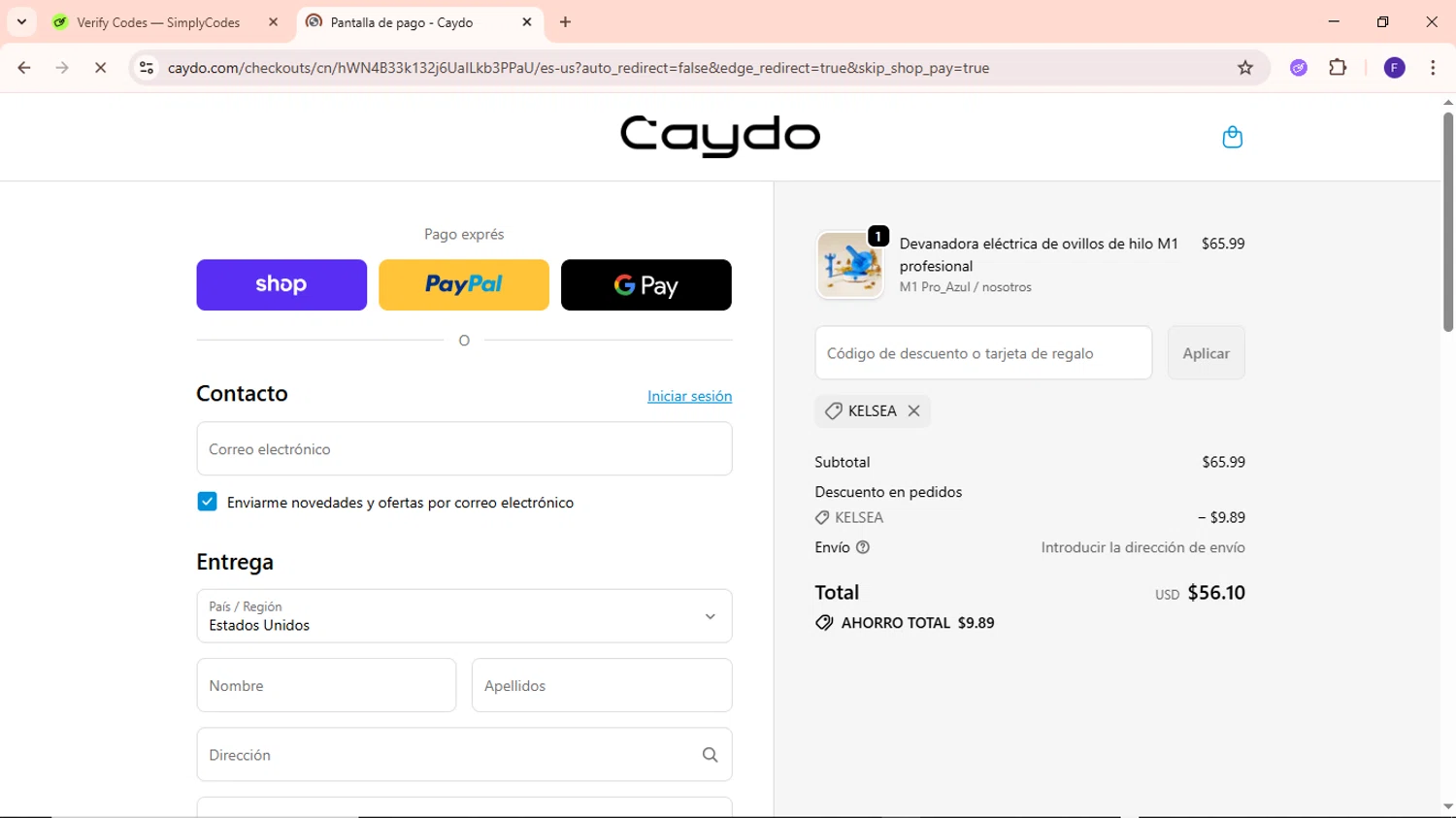Image resolution: width=1456 pixels, height=818 pixels.
Task: Open Chrome three-dot menu
Action: pos(1433,68)
